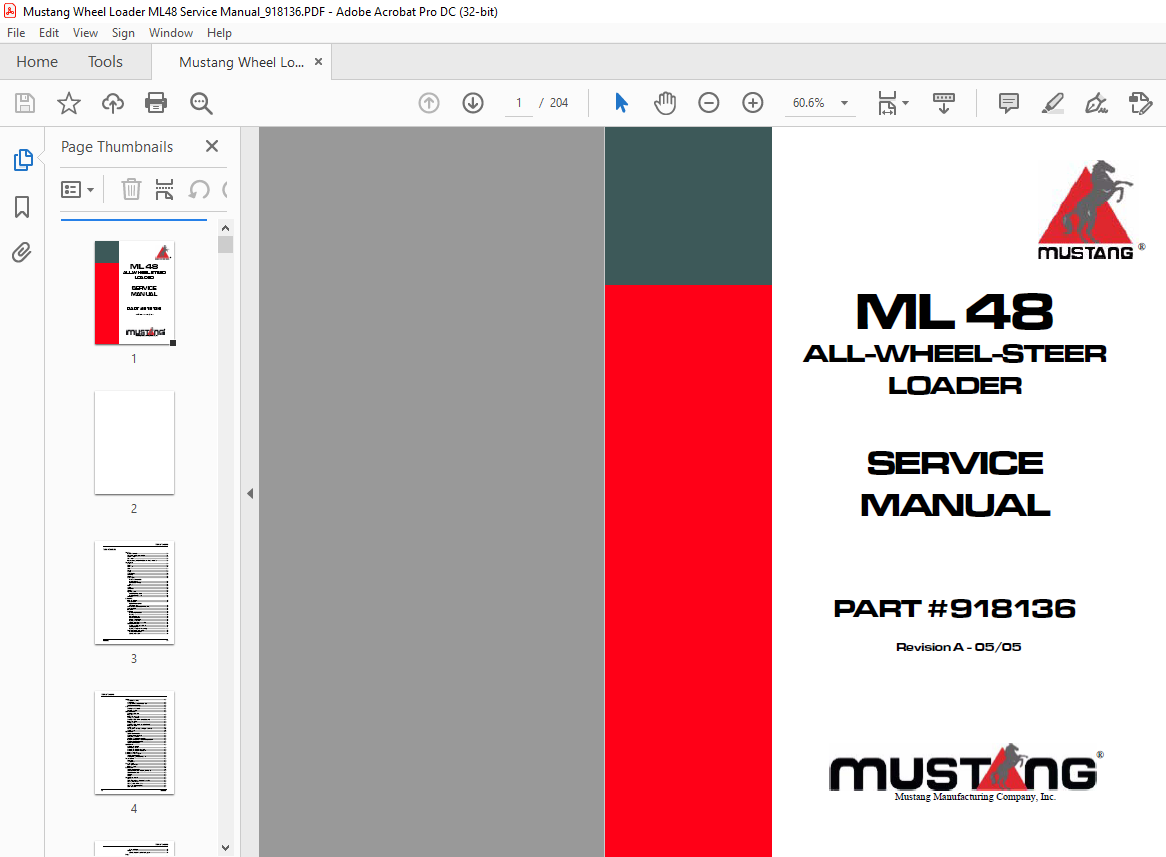Go to next page arrow

click(473, 103)
